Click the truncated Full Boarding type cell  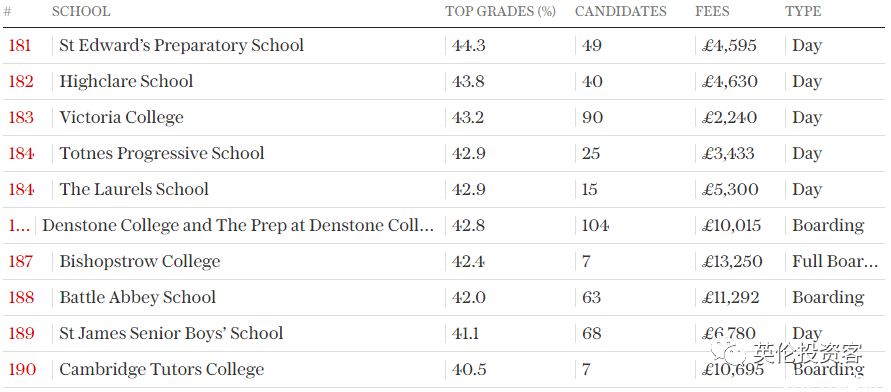click(835, 261)
